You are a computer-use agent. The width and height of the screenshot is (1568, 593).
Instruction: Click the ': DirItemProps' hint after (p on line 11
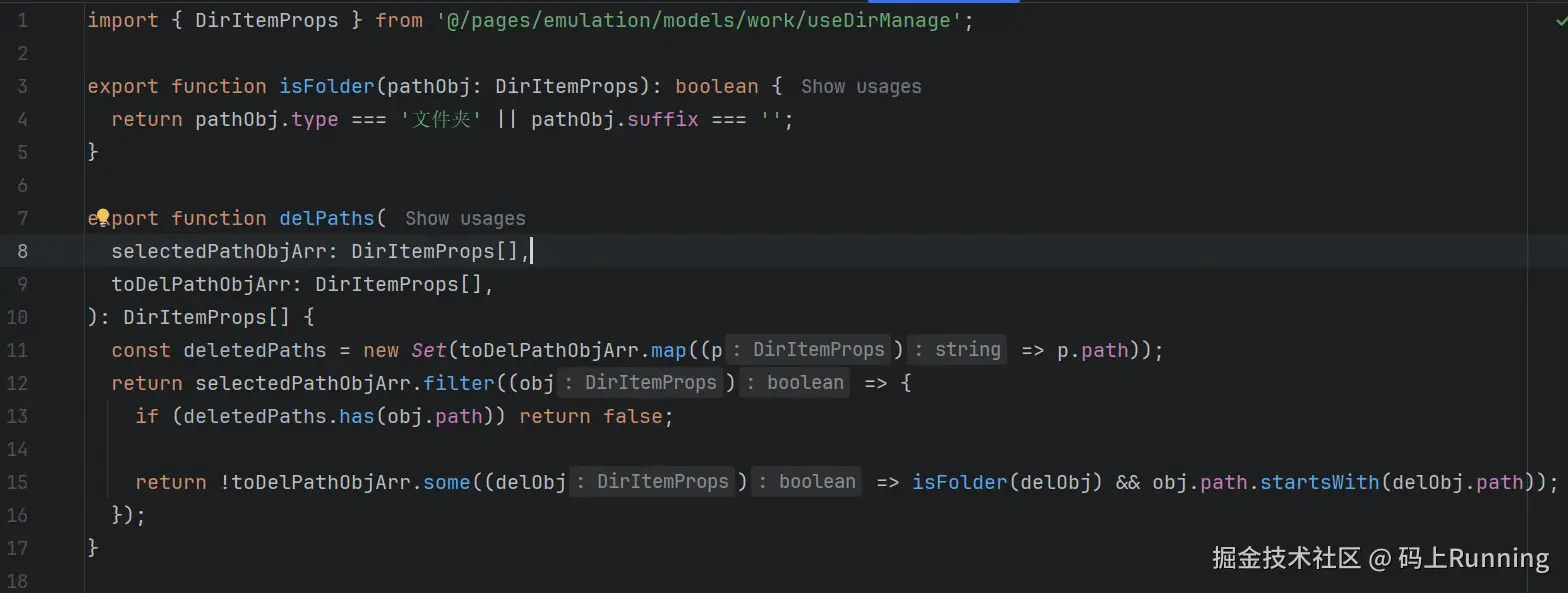pos(806,350)
